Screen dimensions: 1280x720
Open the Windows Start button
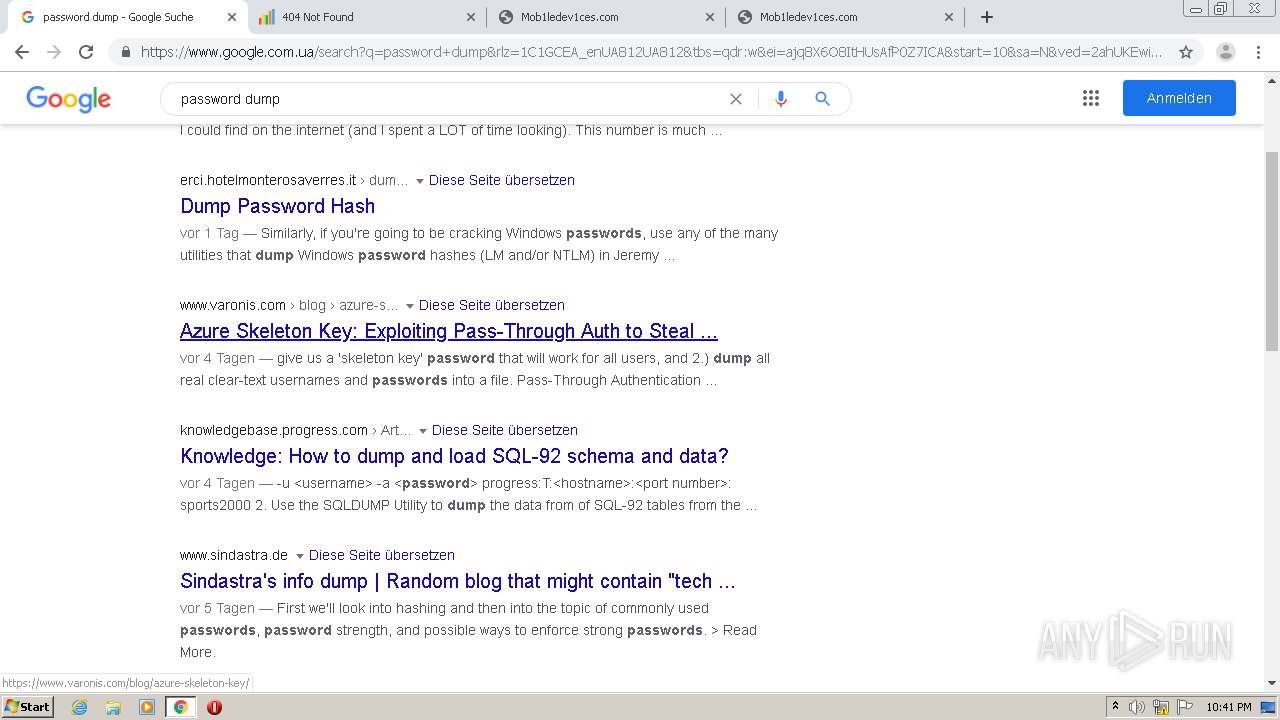[27, 707]
